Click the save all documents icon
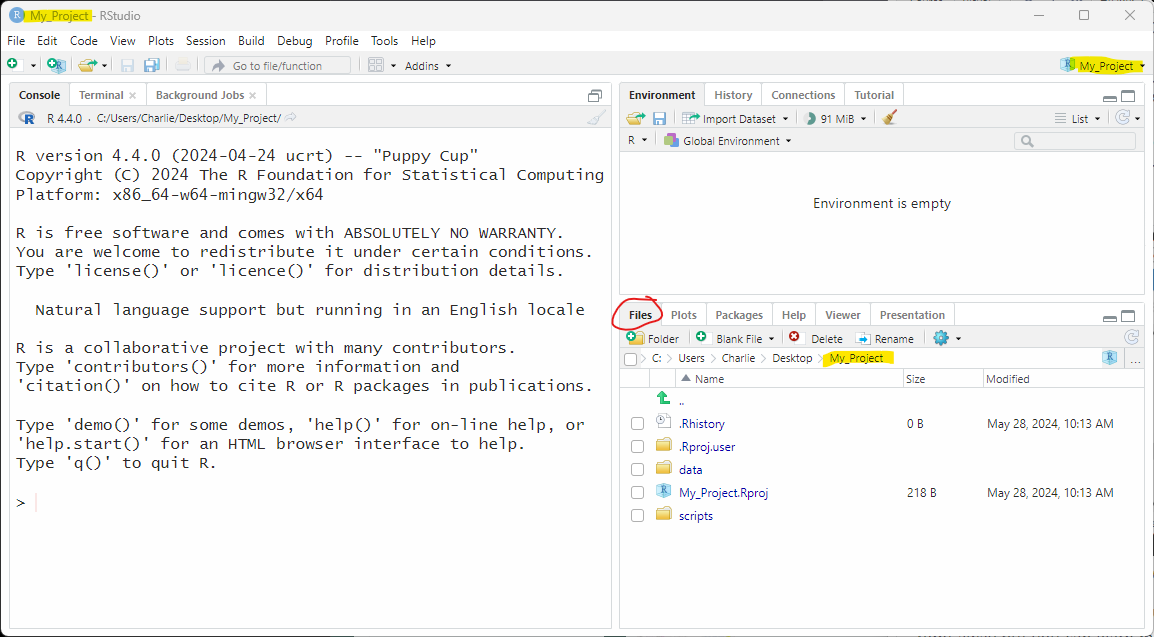 click(x=151, y=65)
